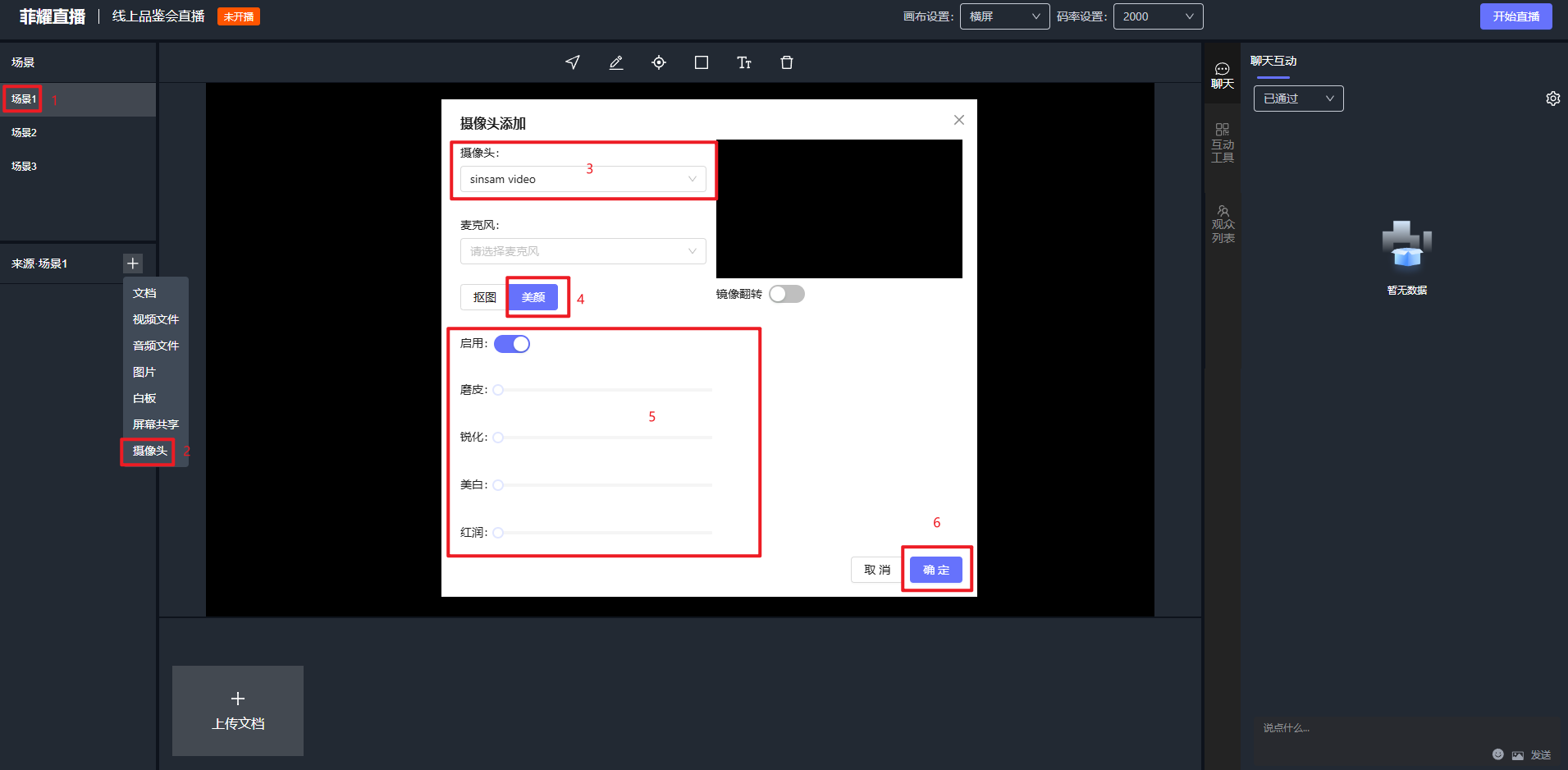The height and width of the screenshot is (770, 1568).
Task: Click the 开始直播 start broadcast button
Action: [1515, 16]
